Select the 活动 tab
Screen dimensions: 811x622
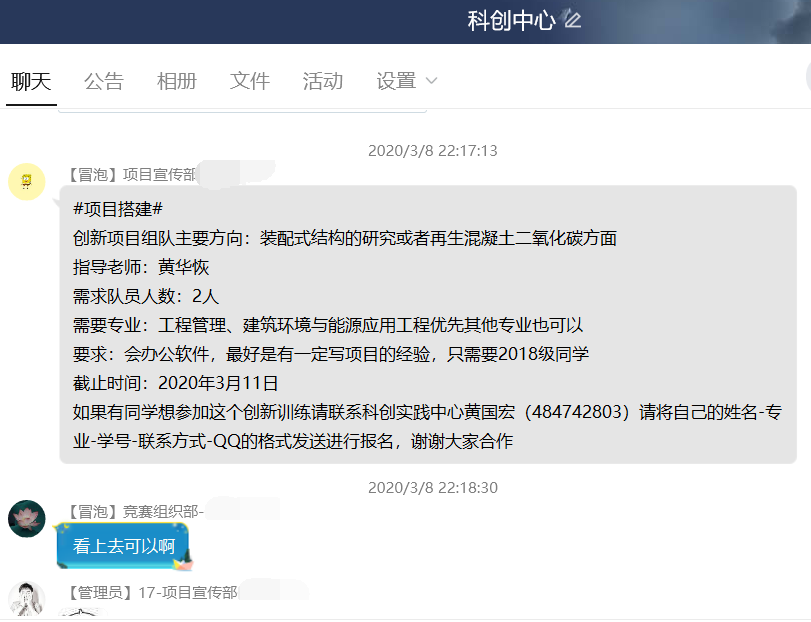coord(323,82)
